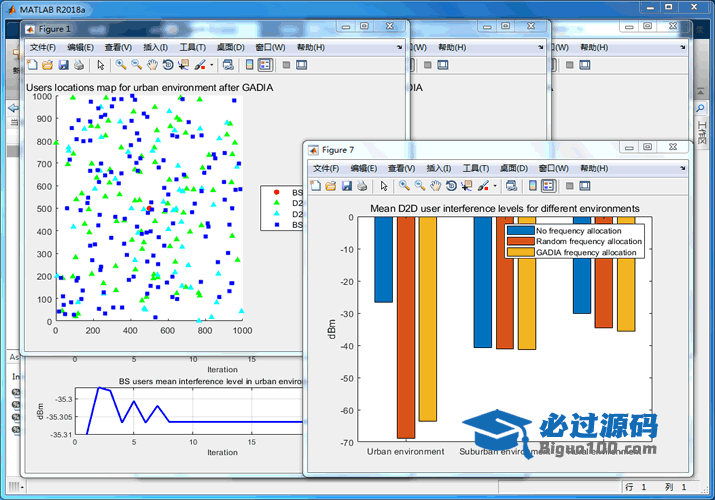The height and width of the screenshot is (500, 715).
Task: Open 工具(T) menu in Figure 7
Action: [476, 169]
